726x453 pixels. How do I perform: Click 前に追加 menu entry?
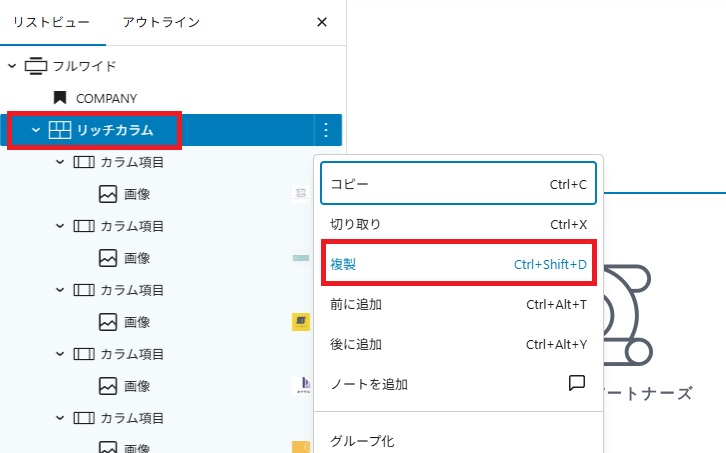point(458,304)
